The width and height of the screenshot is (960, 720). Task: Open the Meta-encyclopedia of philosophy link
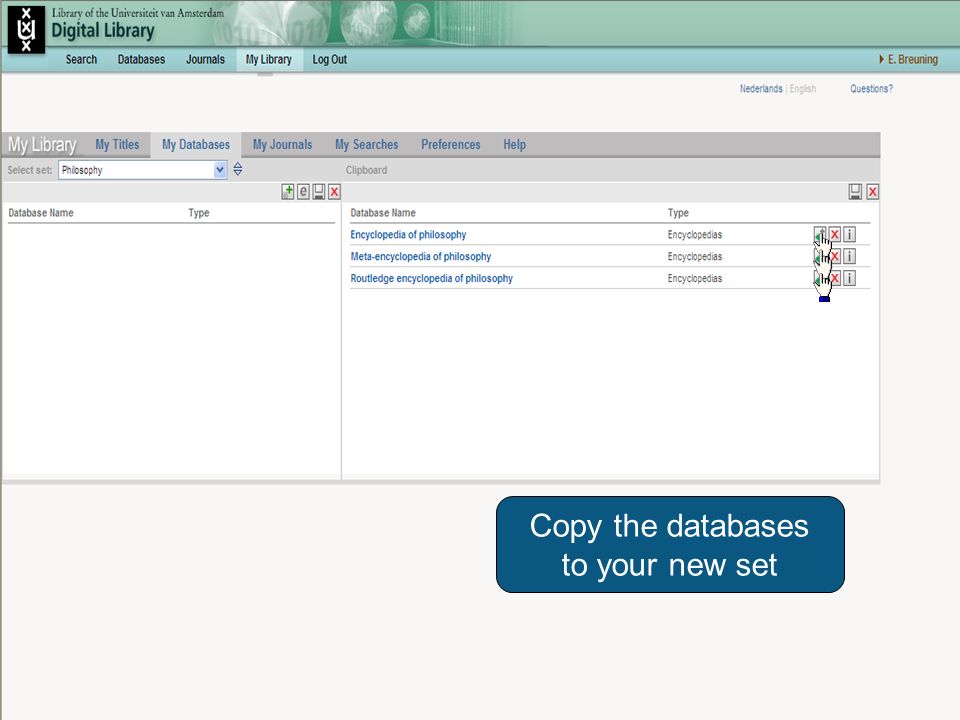(x=421, y=257)
